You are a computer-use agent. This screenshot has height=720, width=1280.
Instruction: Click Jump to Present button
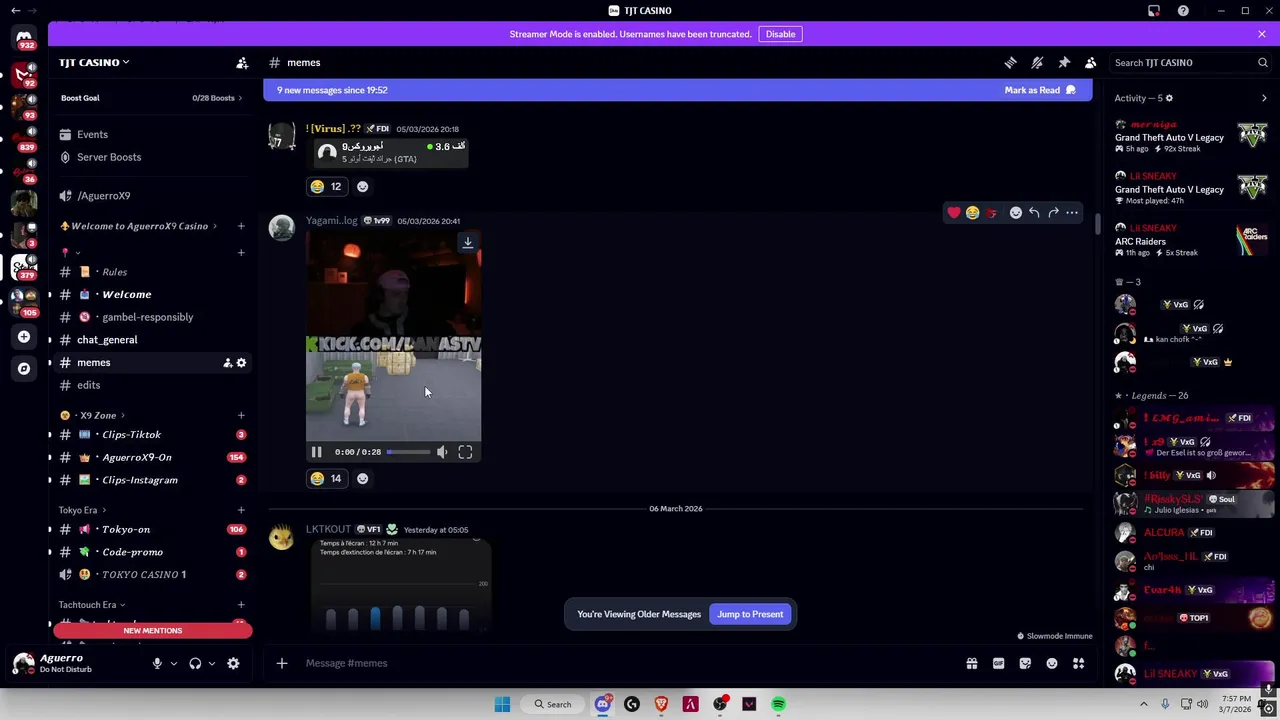coord(750,614)
